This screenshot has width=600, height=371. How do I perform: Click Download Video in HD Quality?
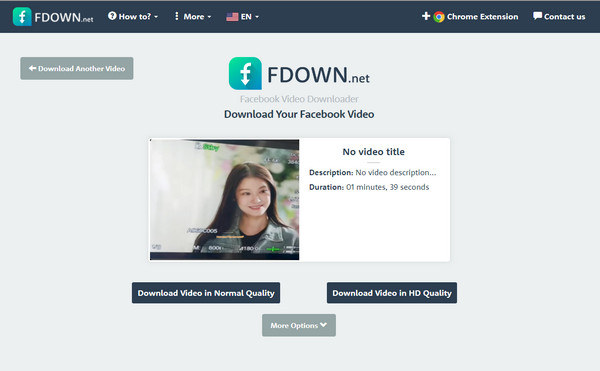[x=392, y=293]
